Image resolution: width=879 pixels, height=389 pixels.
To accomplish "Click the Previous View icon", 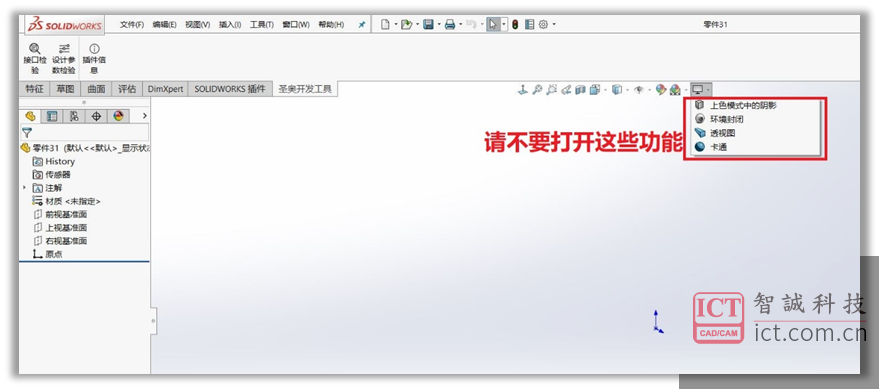I will [566, 89].
